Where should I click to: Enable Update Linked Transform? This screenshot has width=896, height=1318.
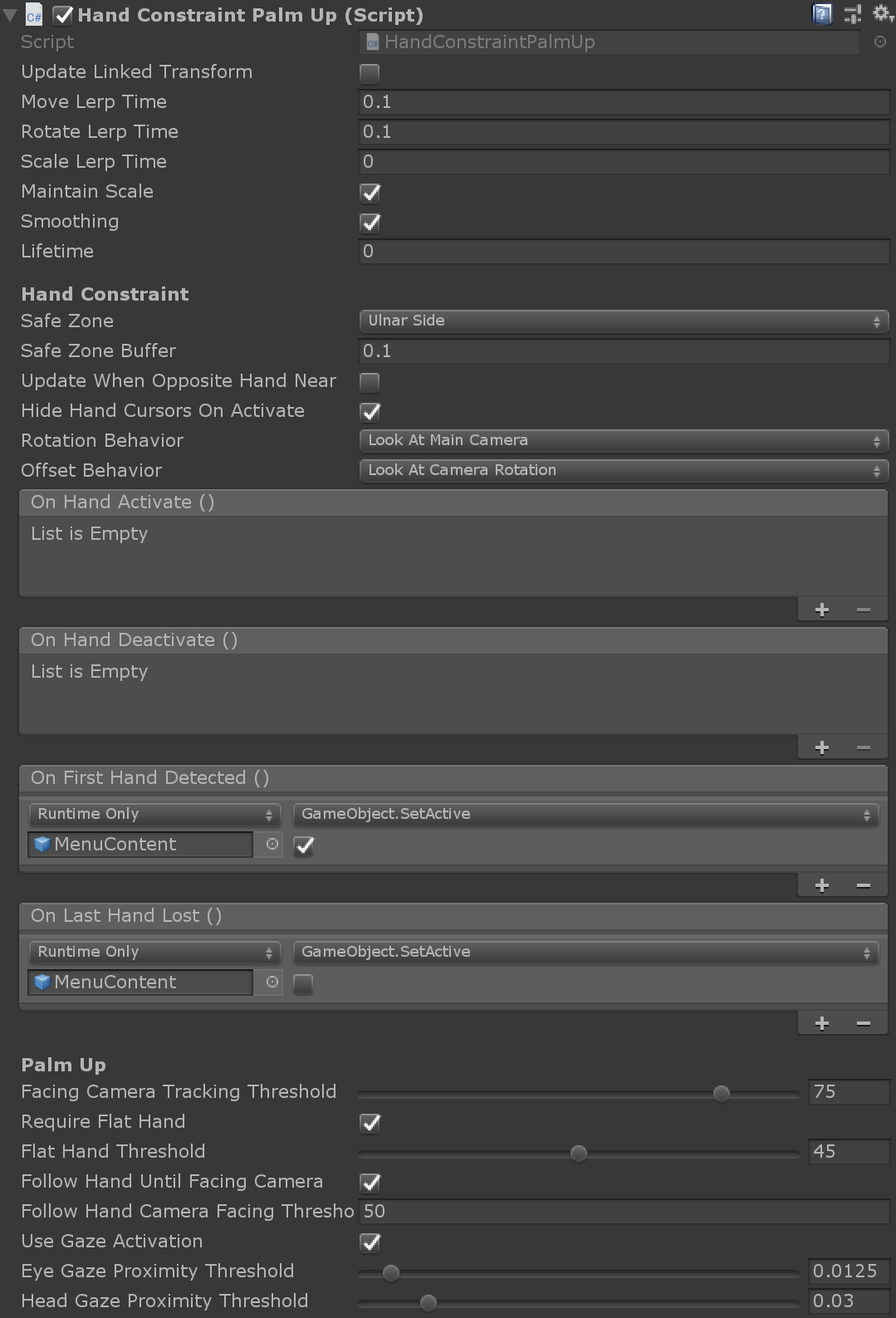370,73
